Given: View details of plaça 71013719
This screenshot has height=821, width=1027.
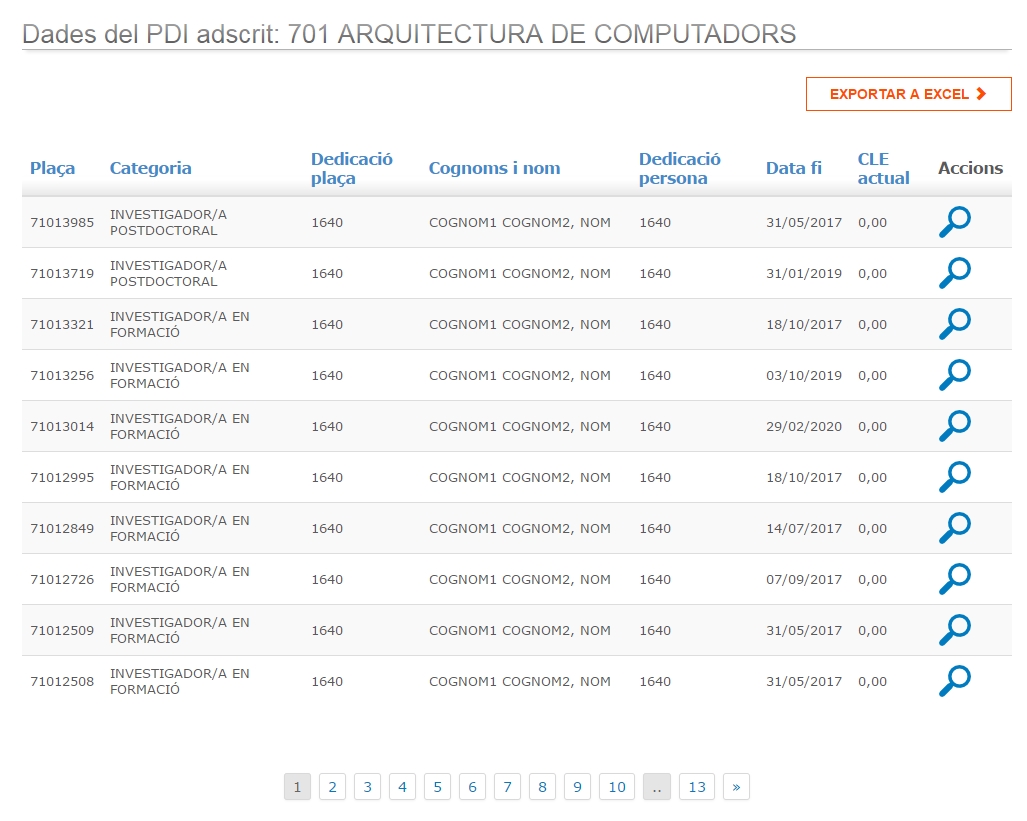Looking at the screenshot, I should click(x=954, y=273).
